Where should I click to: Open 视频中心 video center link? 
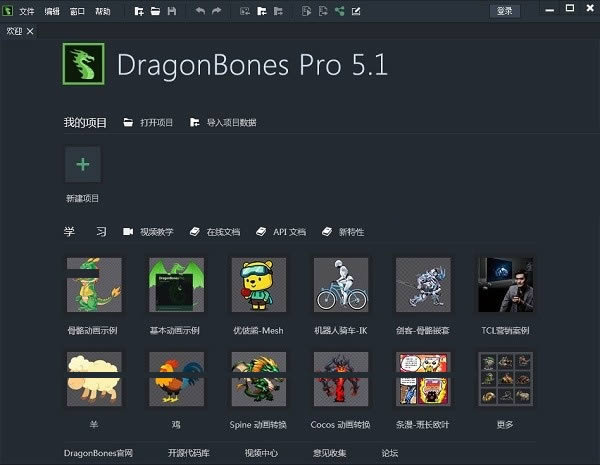pos(261,453)
